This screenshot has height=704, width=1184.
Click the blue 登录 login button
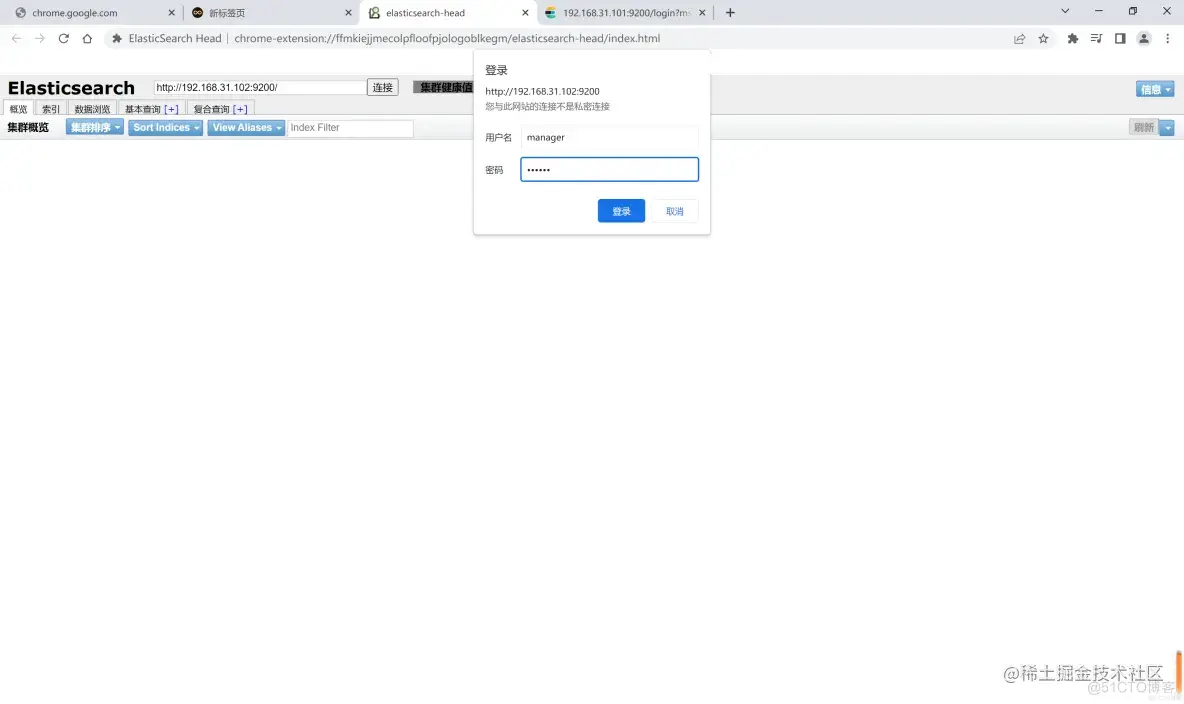(621, 211)
